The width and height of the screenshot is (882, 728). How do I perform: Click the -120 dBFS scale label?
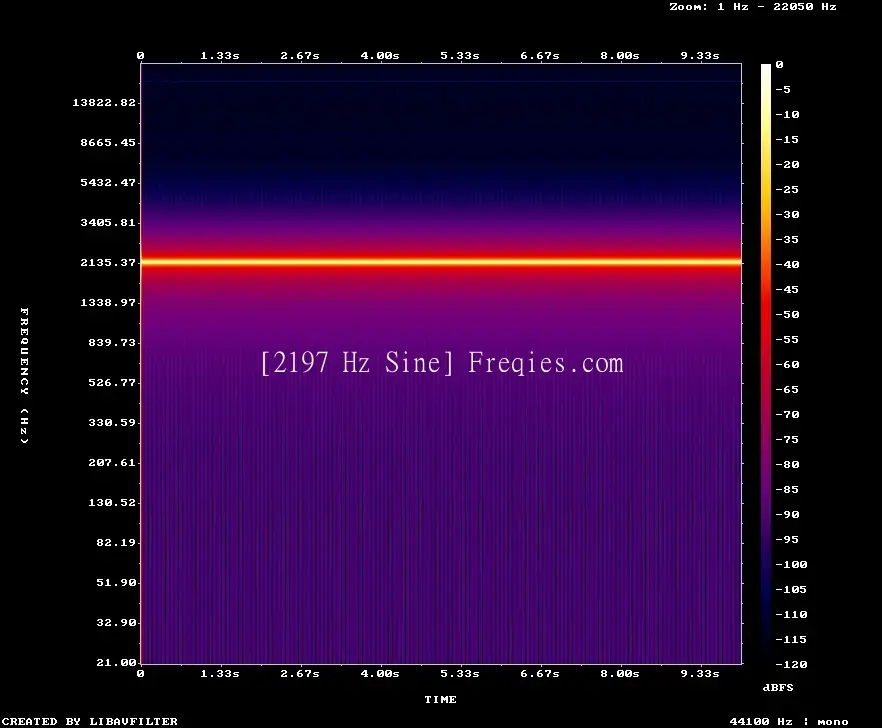tap(791, 664)
